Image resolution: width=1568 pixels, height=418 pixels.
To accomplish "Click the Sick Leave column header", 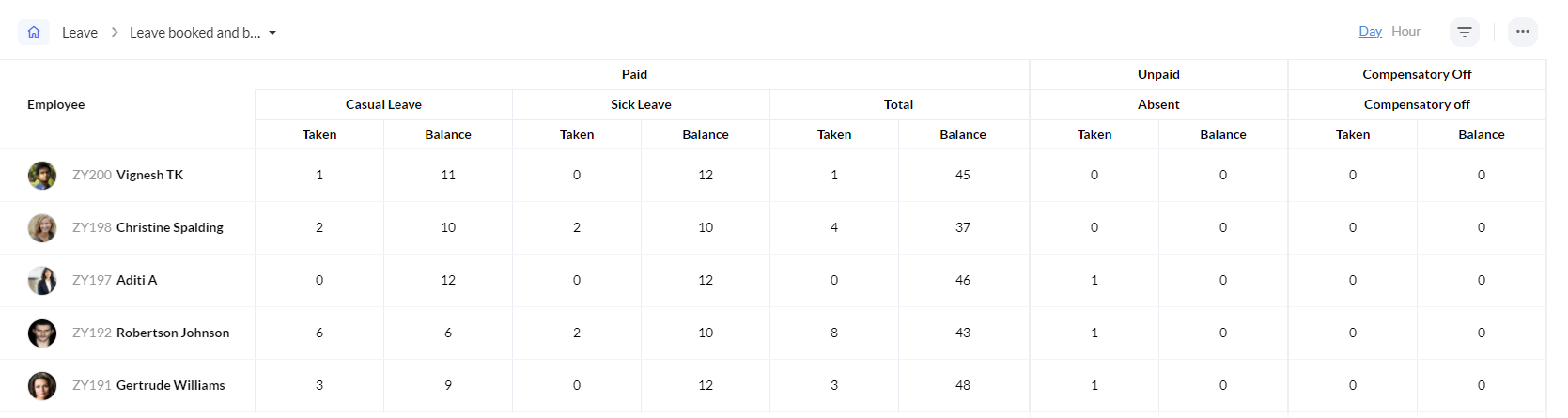I will click(641, 104).
